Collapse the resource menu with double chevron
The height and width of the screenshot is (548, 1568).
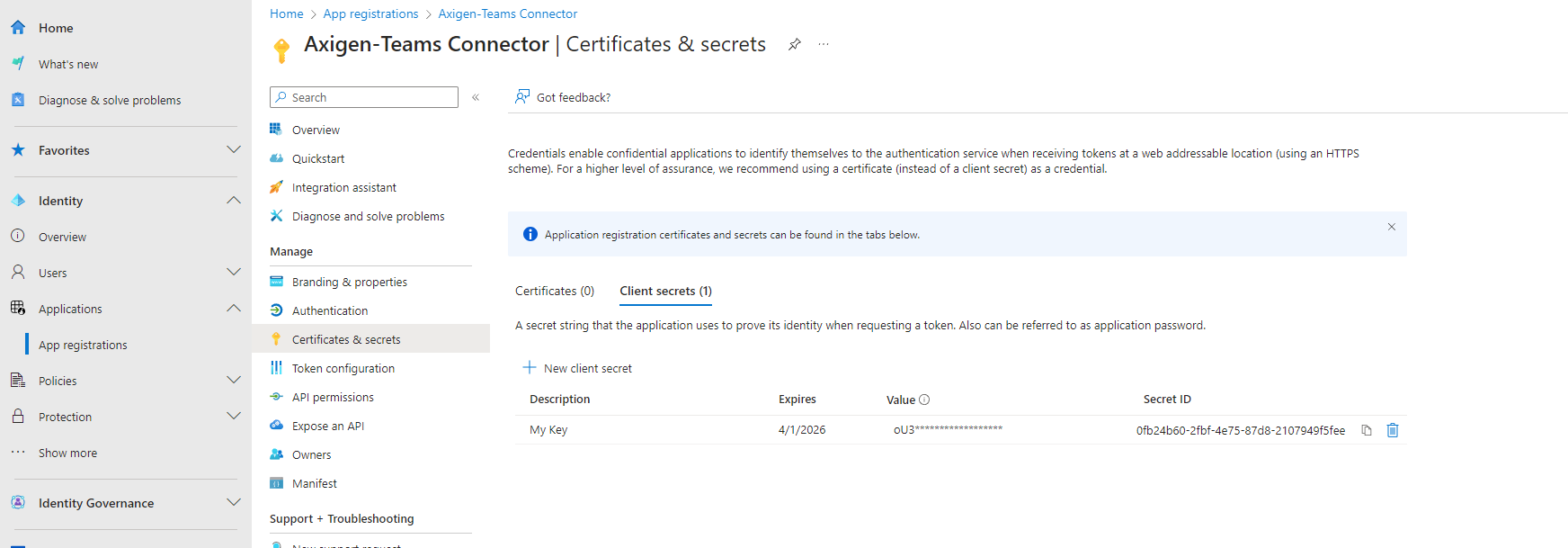tap(476, 97)
